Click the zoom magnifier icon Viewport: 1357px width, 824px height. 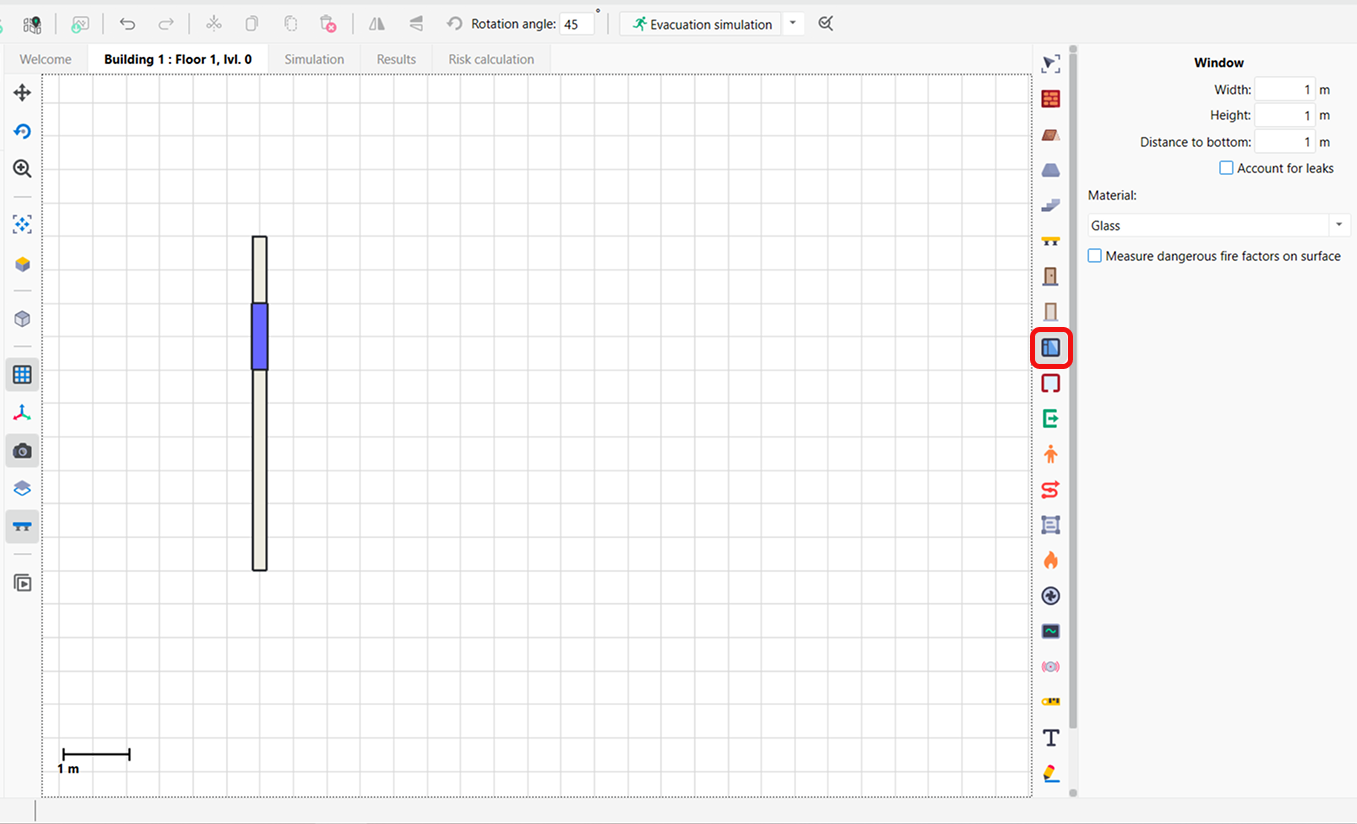tap(22, 169)
